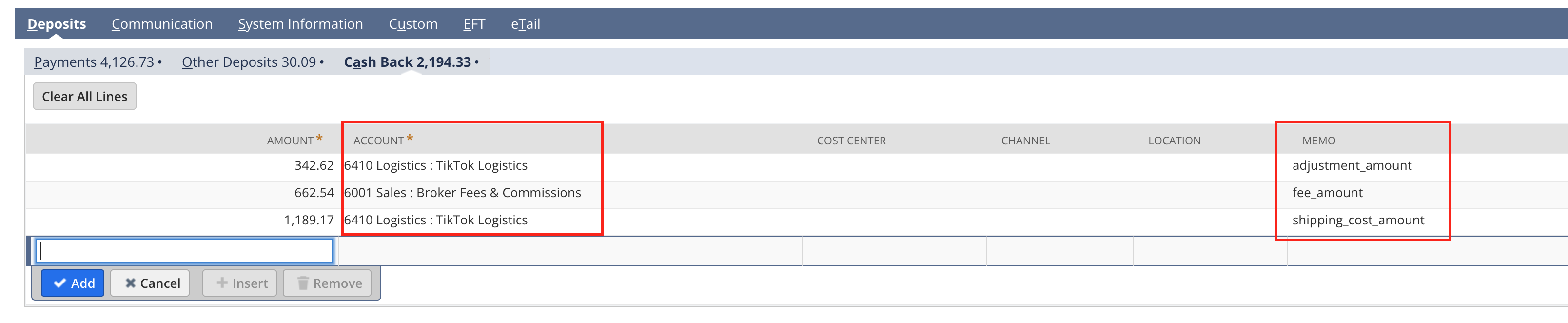The height and width of the screenshot is (323, 1568).
Task: Click the Remove line button
Action: 328,283
